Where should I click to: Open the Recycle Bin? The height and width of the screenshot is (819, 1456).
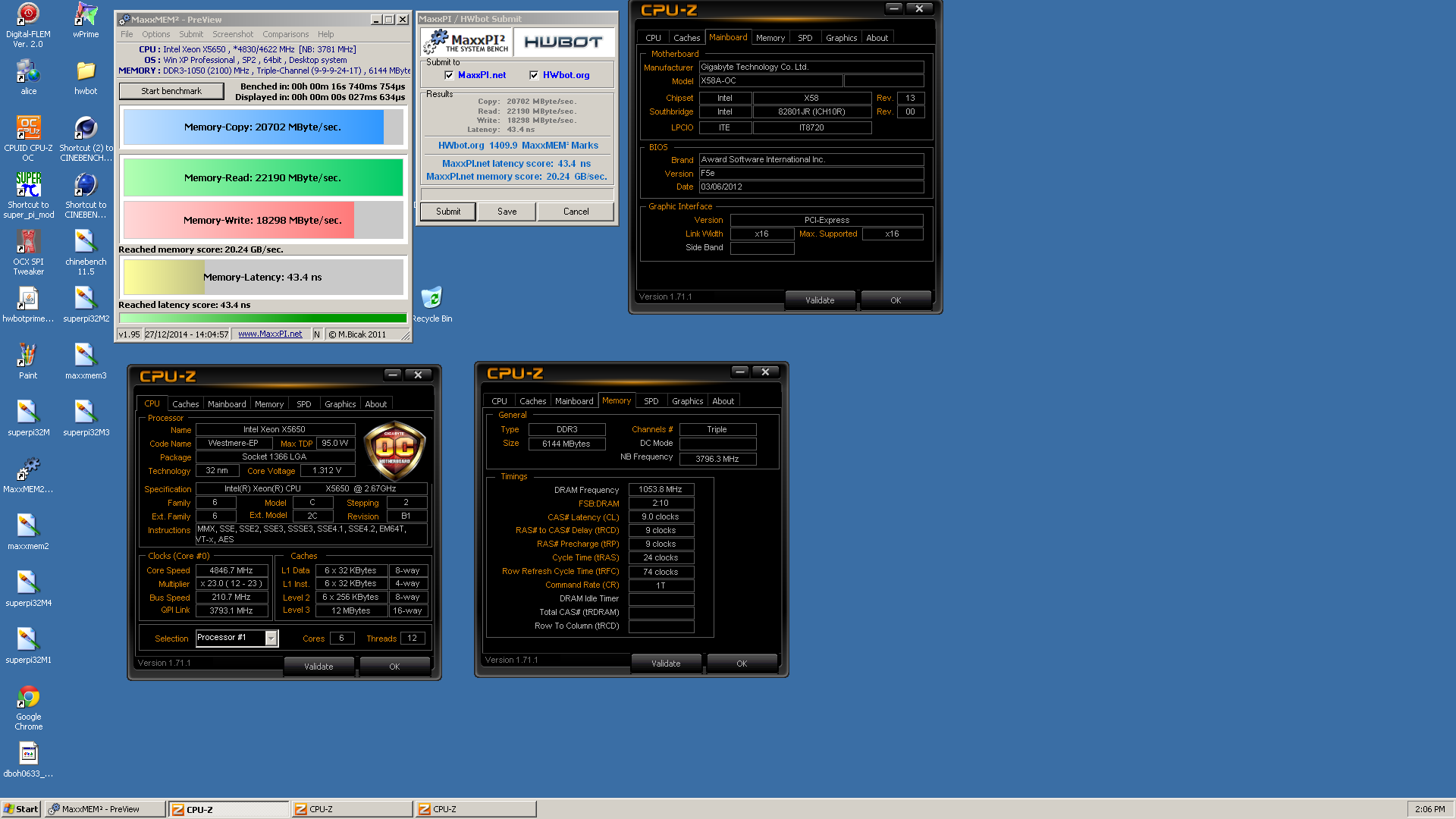pos(431,304)
